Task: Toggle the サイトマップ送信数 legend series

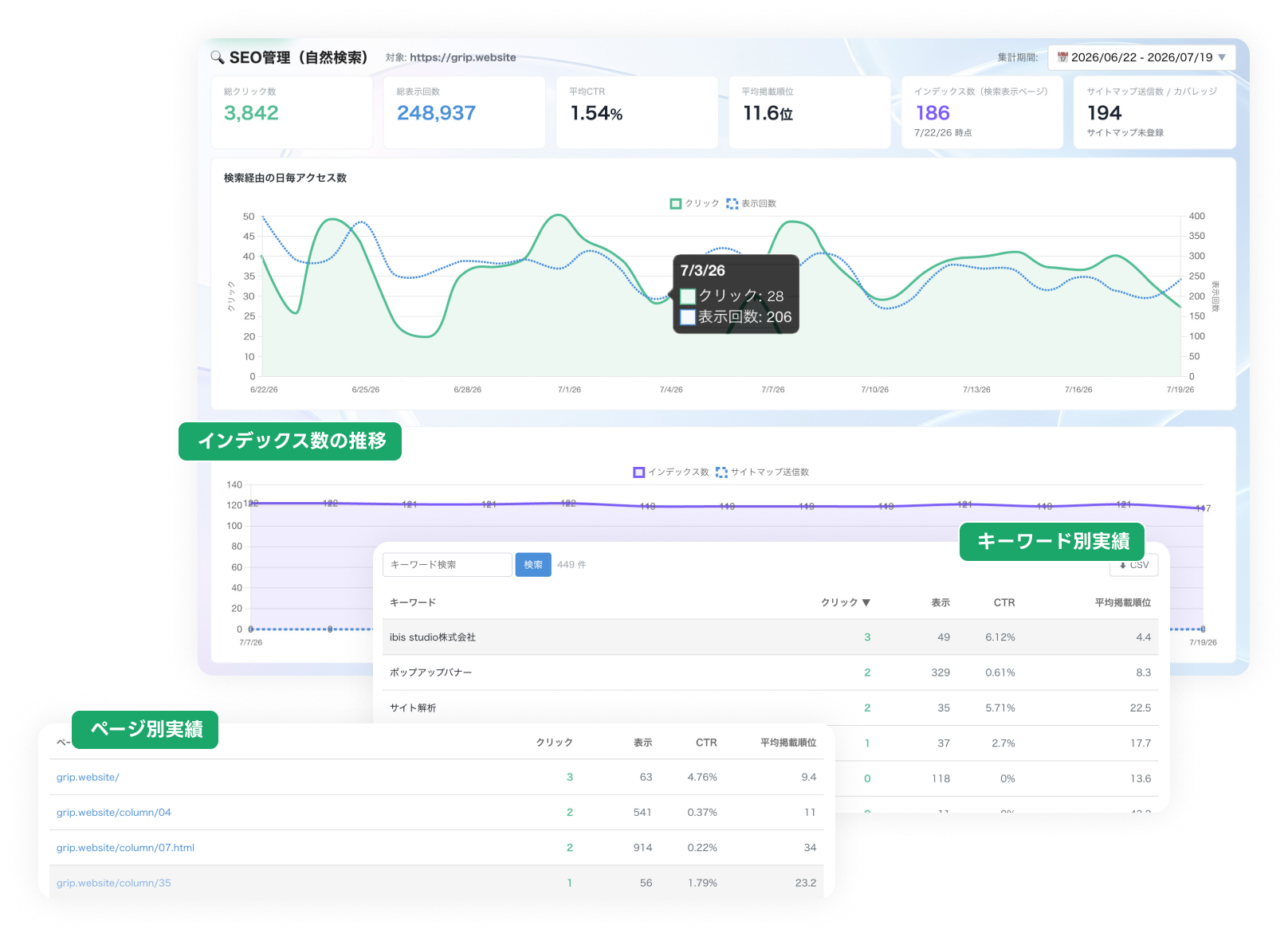Action: (763, 472)
